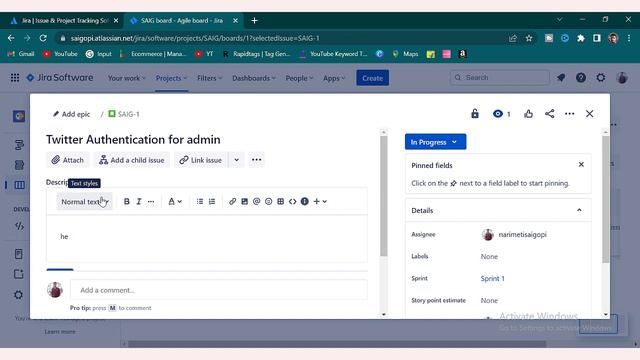Screen dimensions: 640x360
Task: Share the issue
Action: pos(549,114)
